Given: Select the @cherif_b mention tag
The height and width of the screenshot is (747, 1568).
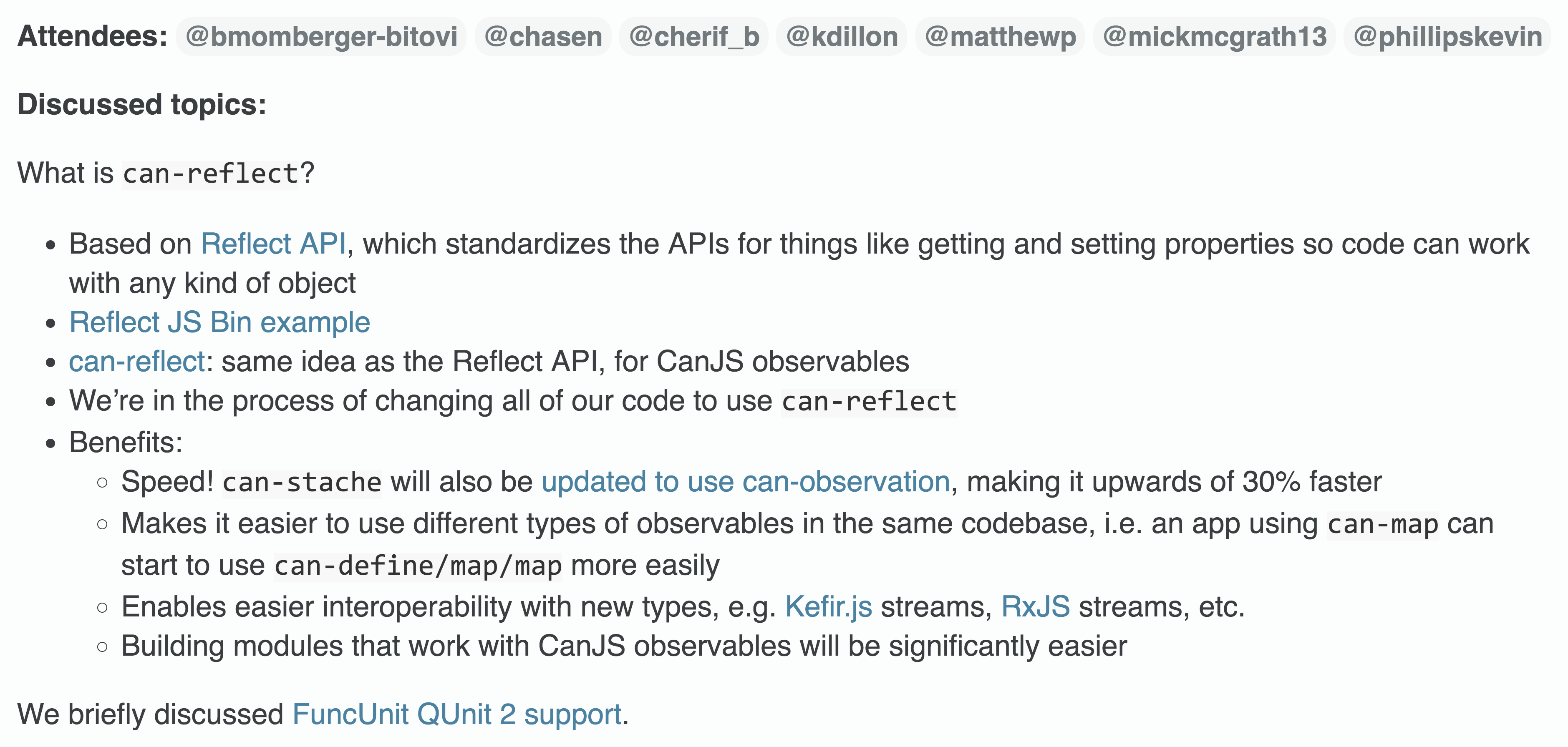Looking at the screenshot, I should [694, 37].
